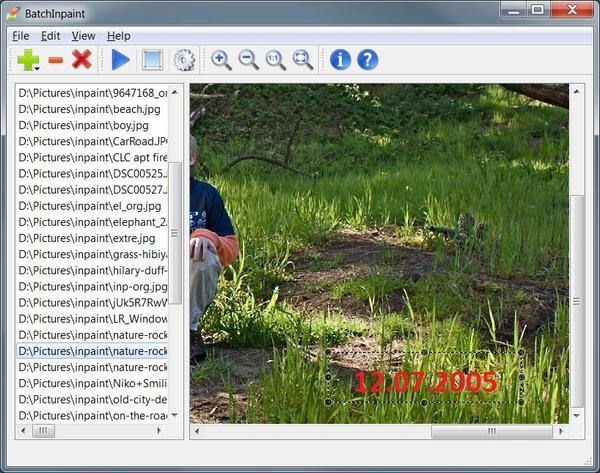Select the highlighted nature-rock file entry
The height and width of the screenshot is (473, 600).
(92, 351)
